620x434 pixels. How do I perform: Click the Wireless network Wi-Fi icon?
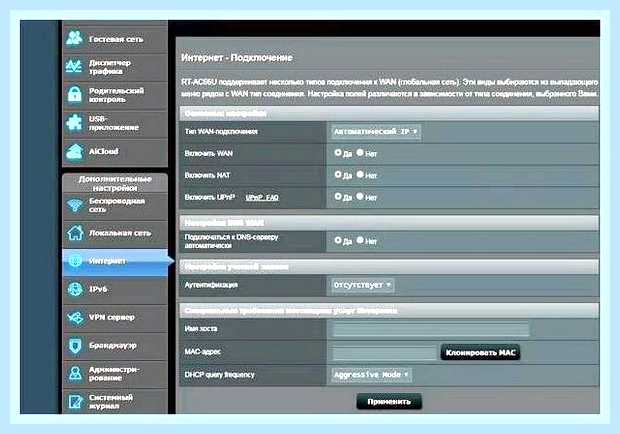click(74, 205)
